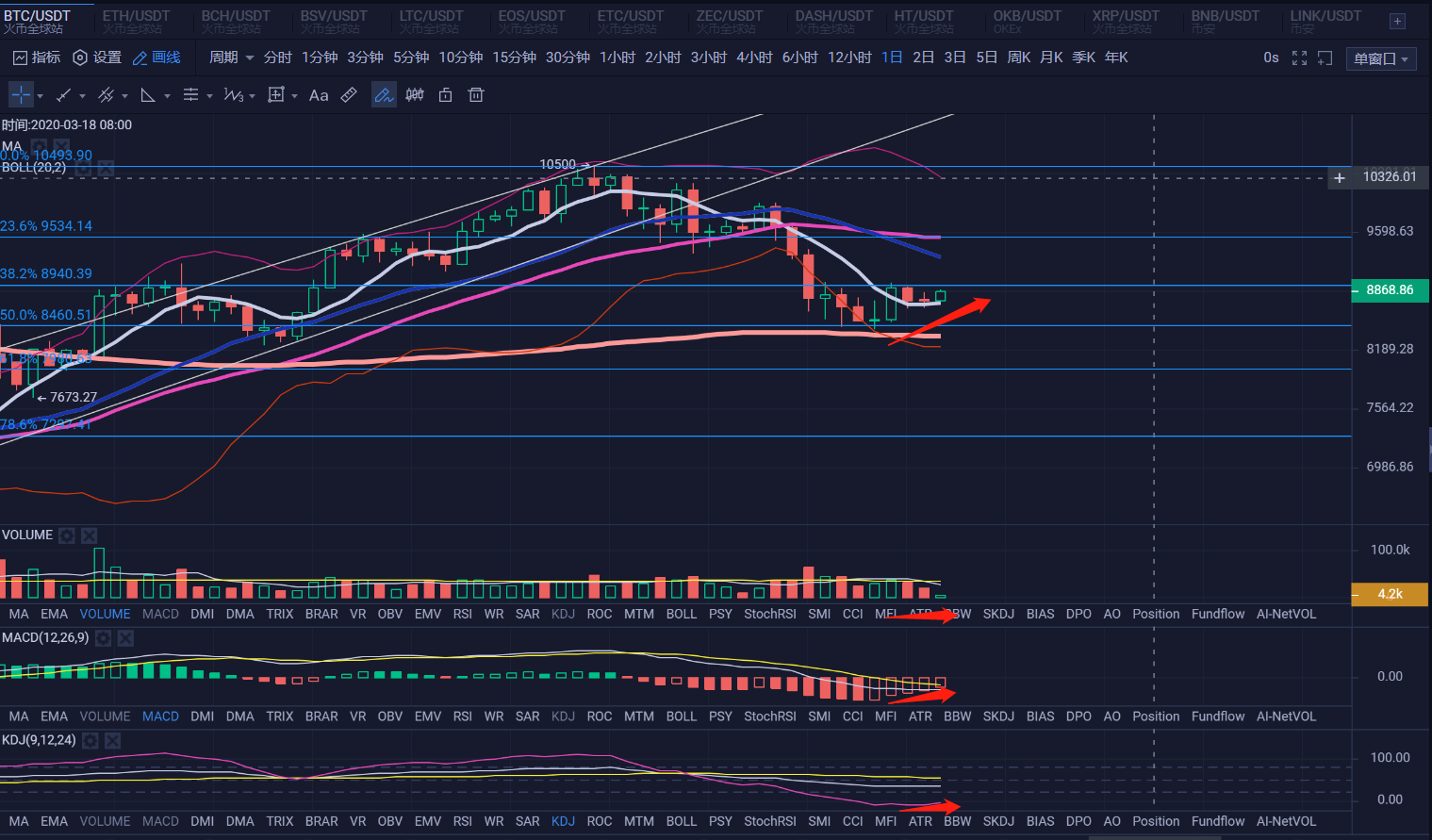Switch to the OKB/USDT pair tab
Screen dimensions: 1432x840
(x=1027, y=21)
